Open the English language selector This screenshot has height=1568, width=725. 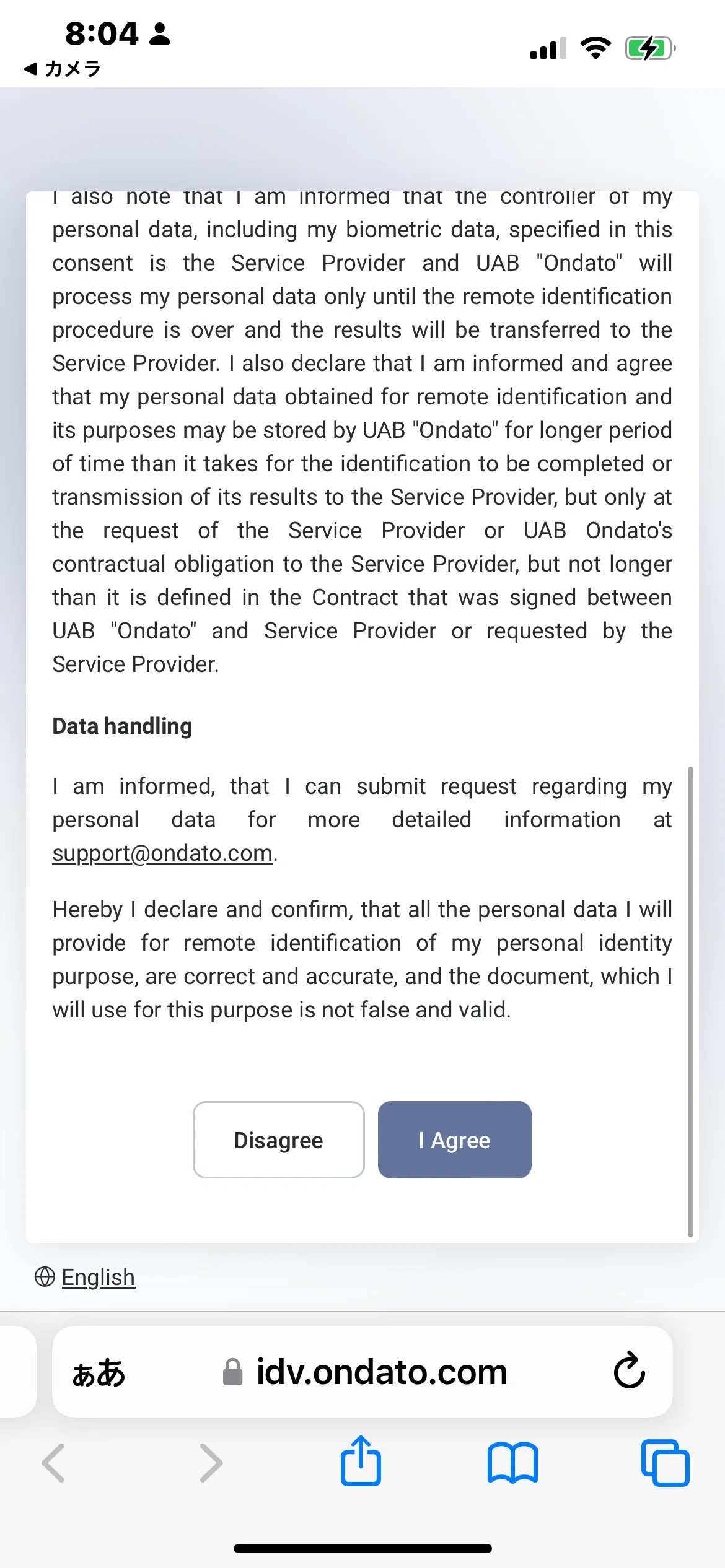click(98, 1277)
